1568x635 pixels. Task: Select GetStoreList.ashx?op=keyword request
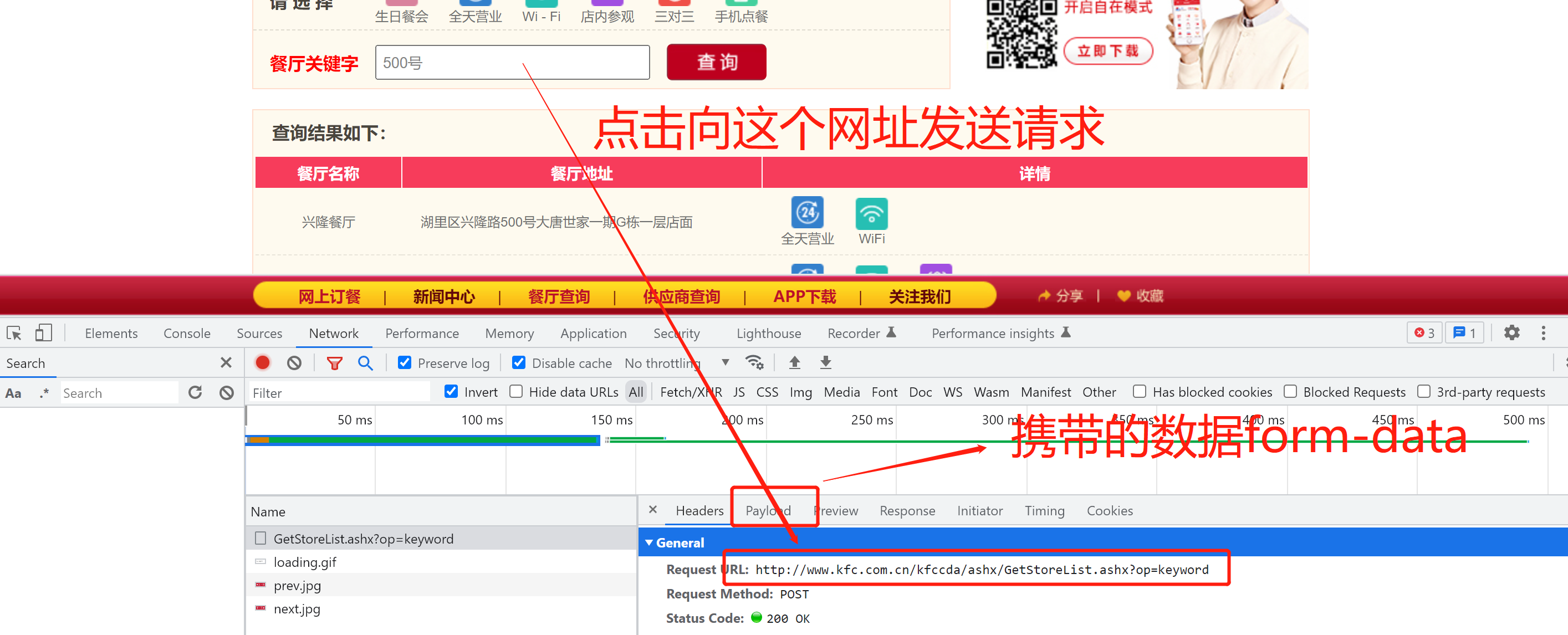[x=363, y=538]
